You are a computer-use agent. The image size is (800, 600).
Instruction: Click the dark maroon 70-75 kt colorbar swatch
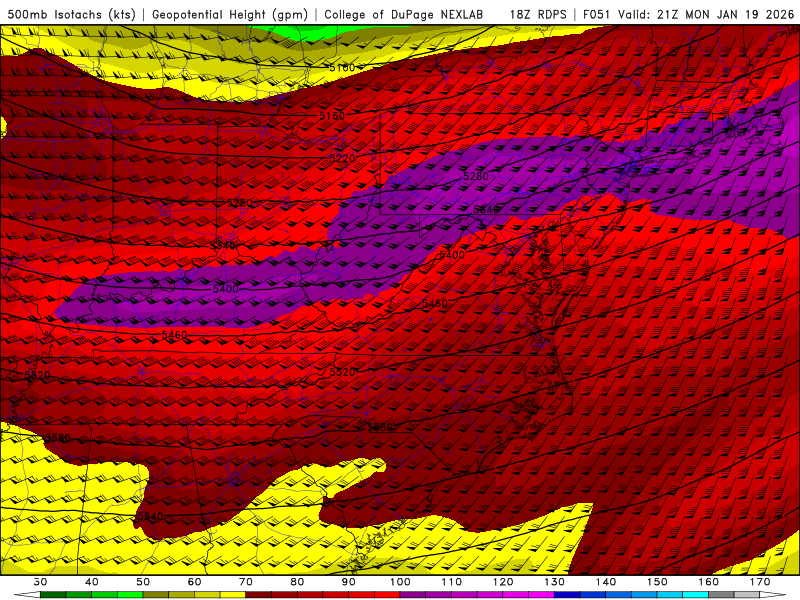pyautogui.click(x=259, y=595)
